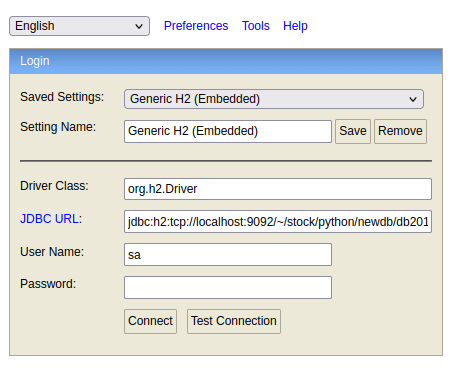
Task: Click the Driver Class input field
Action: 278,189
